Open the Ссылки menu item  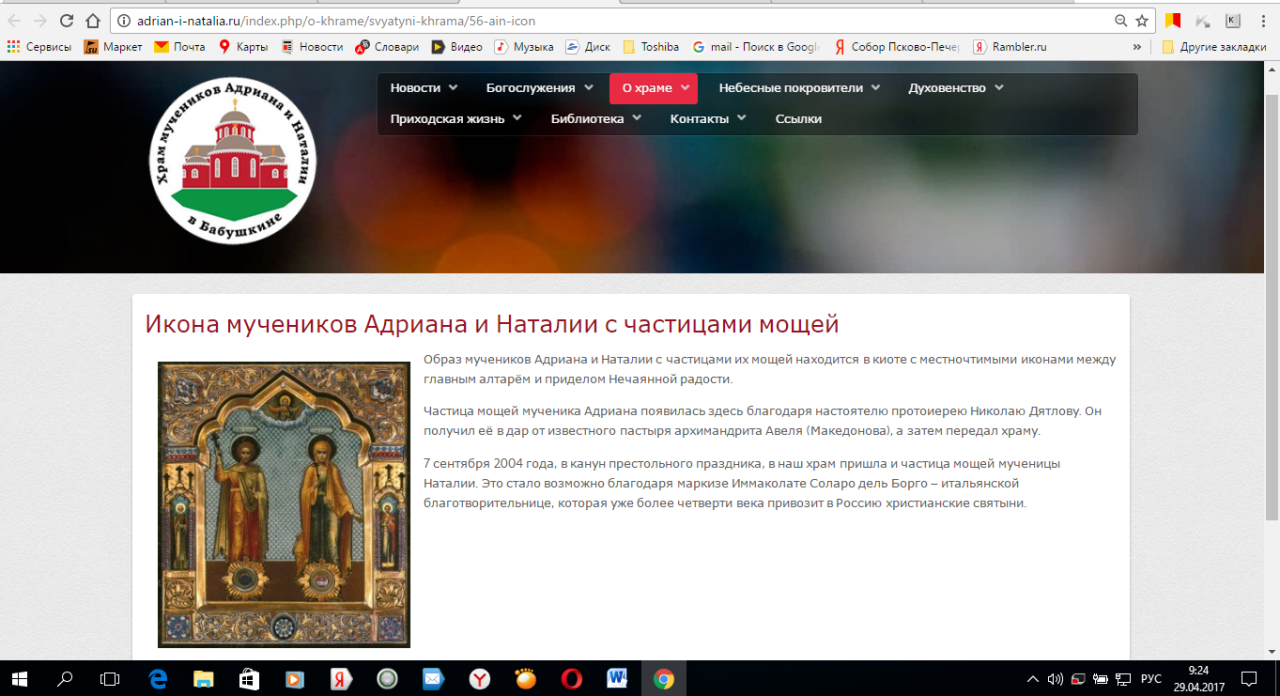[798, 118]
